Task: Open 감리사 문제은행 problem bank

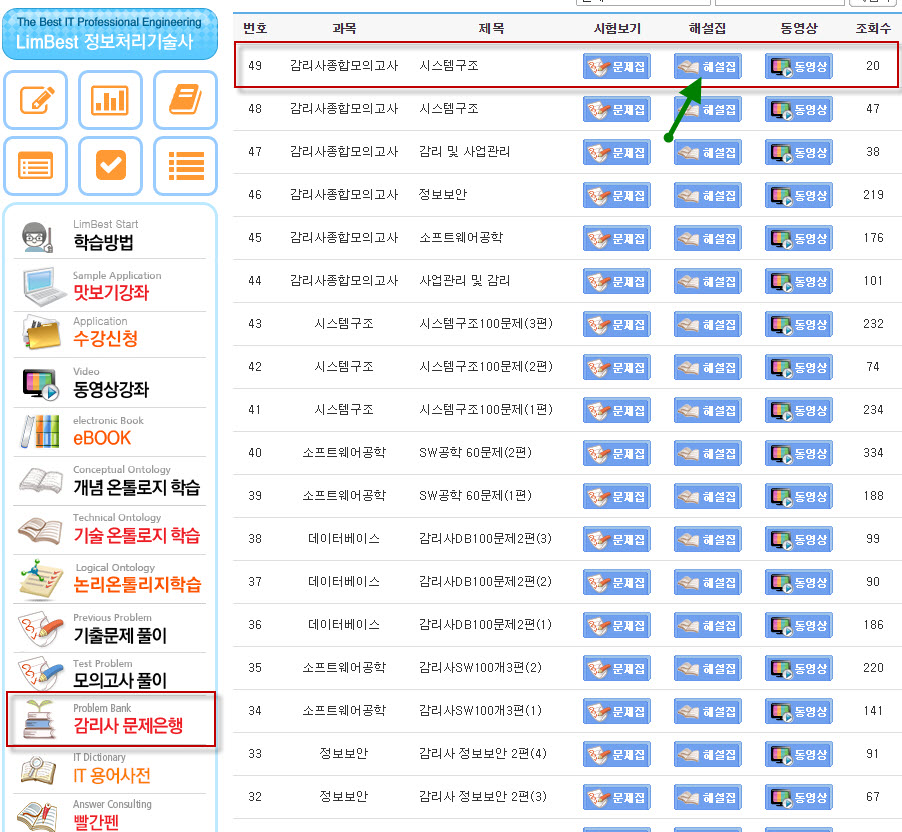Action: [x=111, y=719]
